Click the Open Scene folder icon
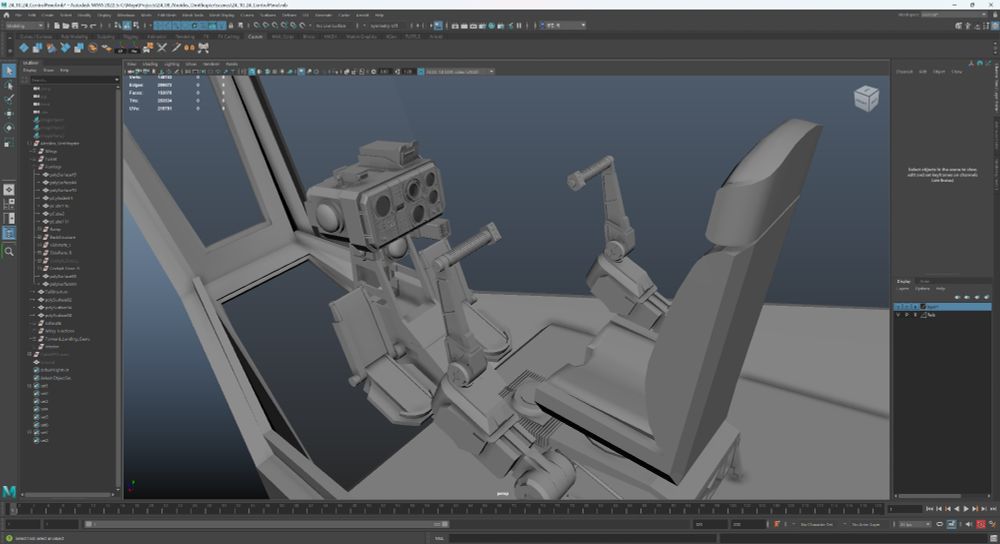Screen dimensions: 1000x544 [66, 26]
